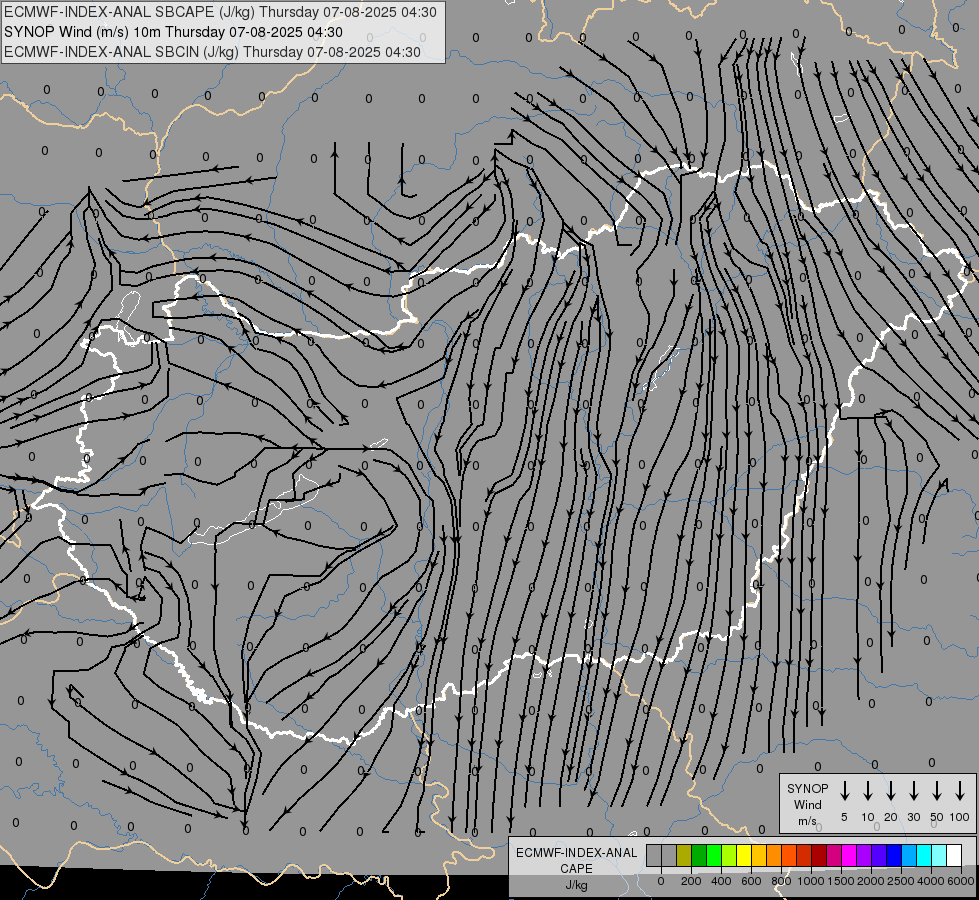
Task: Click the '2000' CAPE scale value
Action: tap(871, 881)
